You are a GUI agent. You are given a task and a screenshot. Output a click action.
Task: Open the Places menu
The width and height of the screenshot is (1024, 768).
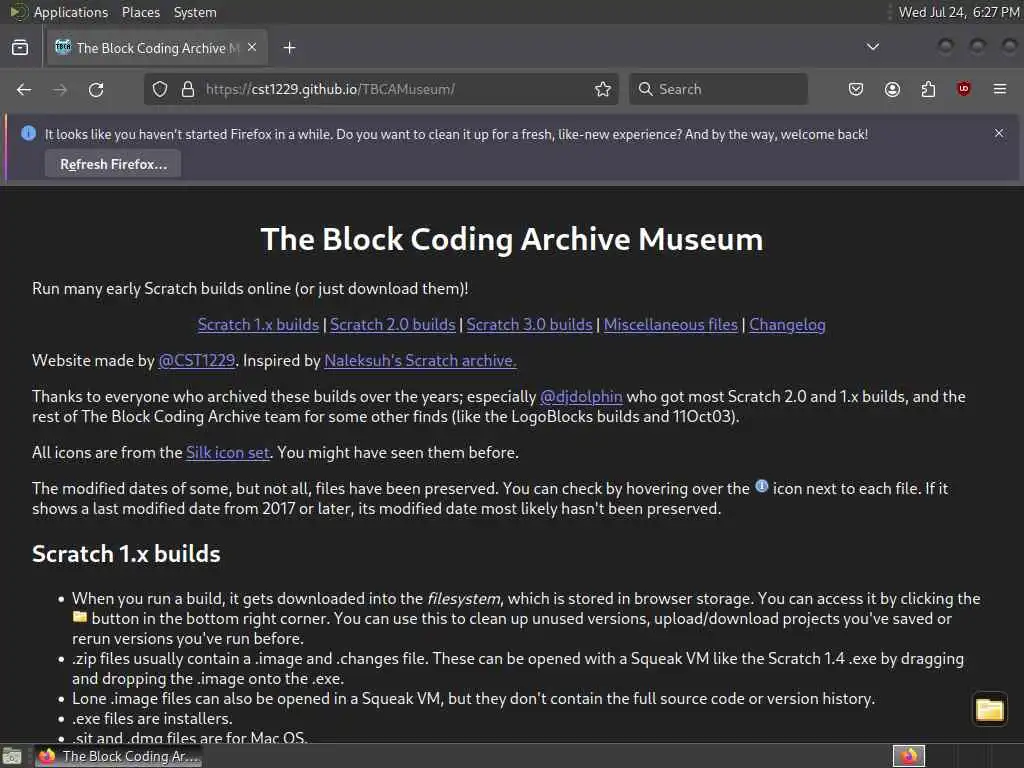[x=140, y=12]
